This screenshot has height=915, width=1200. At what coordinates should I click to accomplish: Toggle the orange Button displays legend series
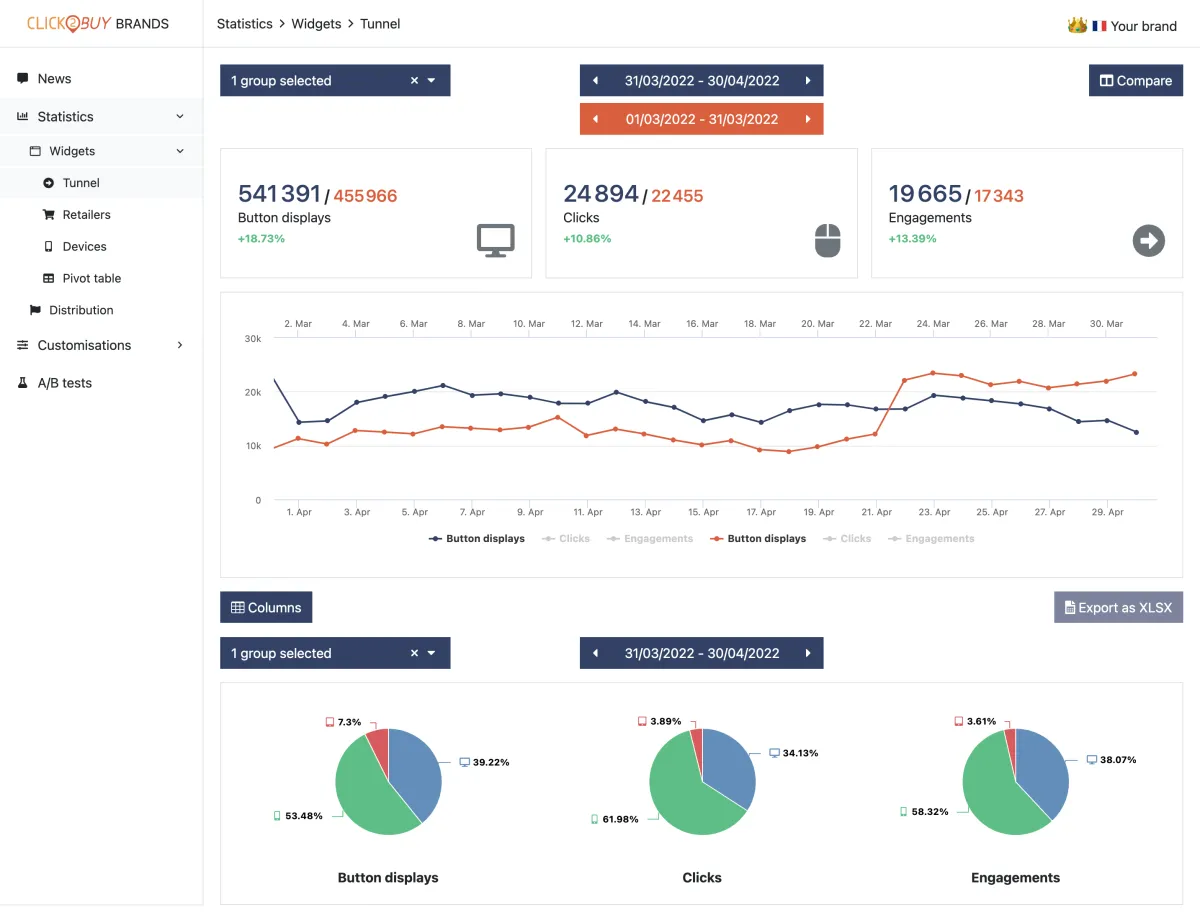(758, 538)
